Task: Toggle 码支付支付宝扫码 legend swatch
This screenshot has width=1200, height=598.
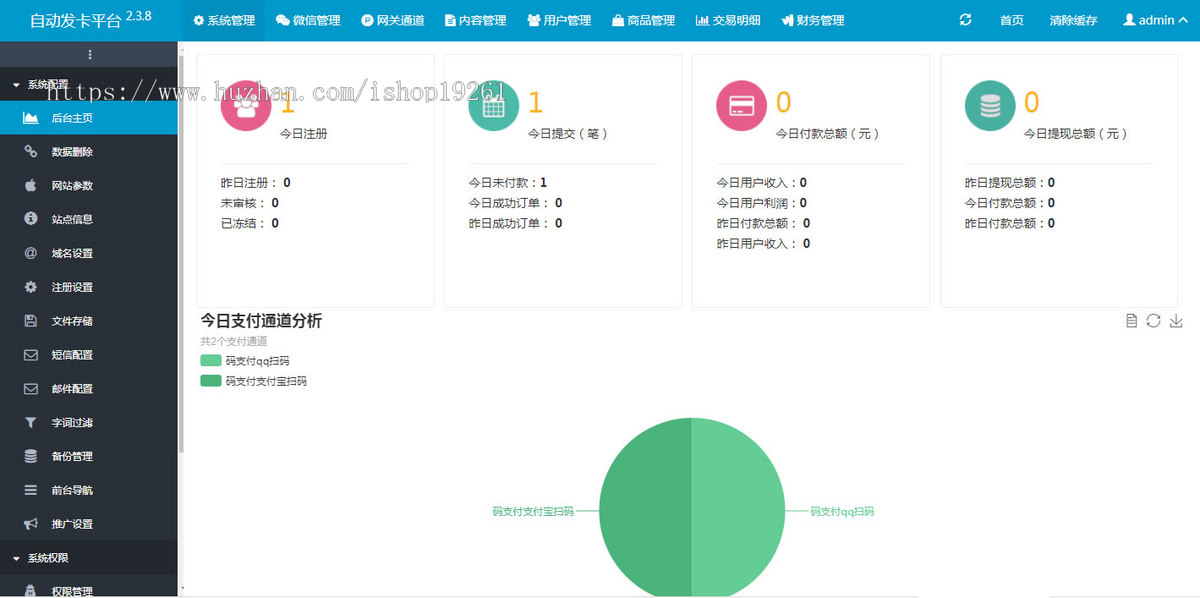Action: (x=210, y=381)
